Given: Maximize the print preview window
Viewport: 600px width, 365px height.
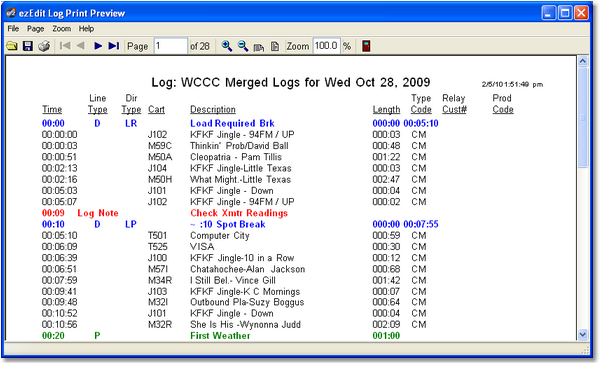Looking at the screenshot, I should pos(565,13).
